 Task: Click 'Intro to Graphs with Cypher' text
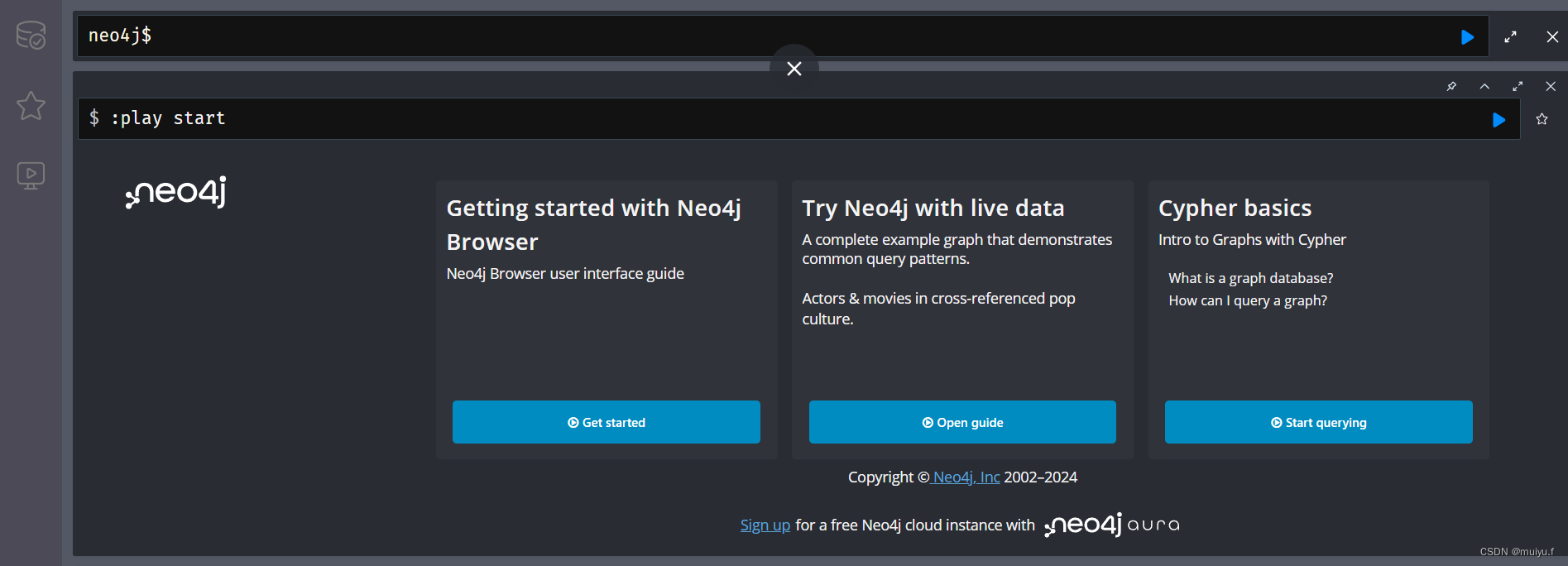[x=1252, y=240]
